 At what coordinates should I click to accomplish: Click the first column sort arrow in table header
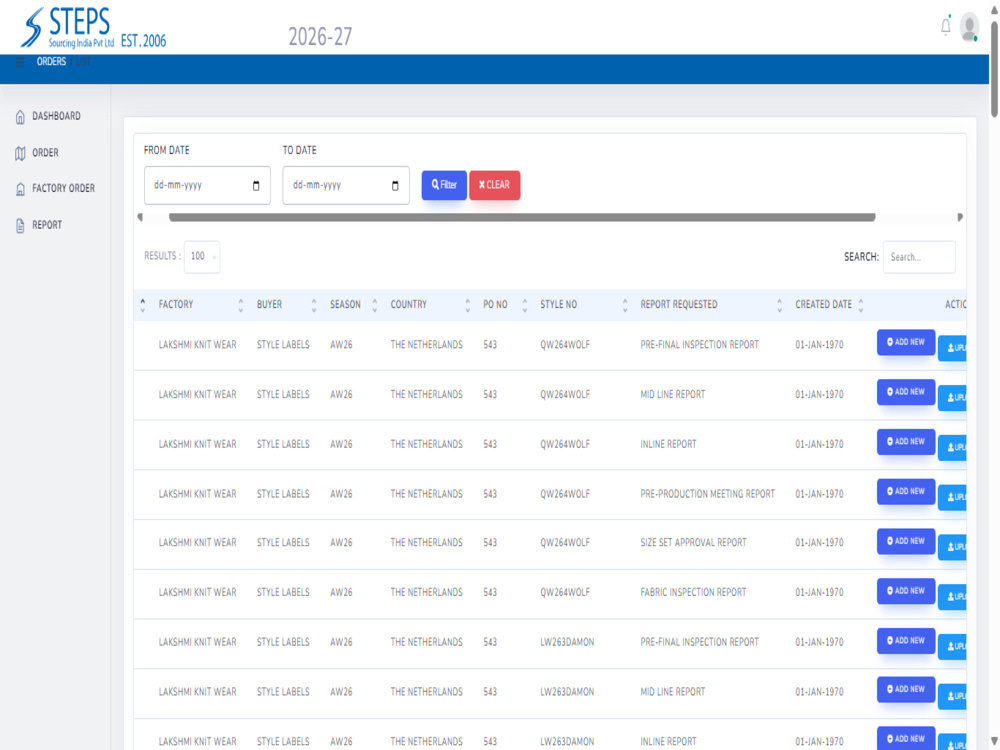coord(143,305)
